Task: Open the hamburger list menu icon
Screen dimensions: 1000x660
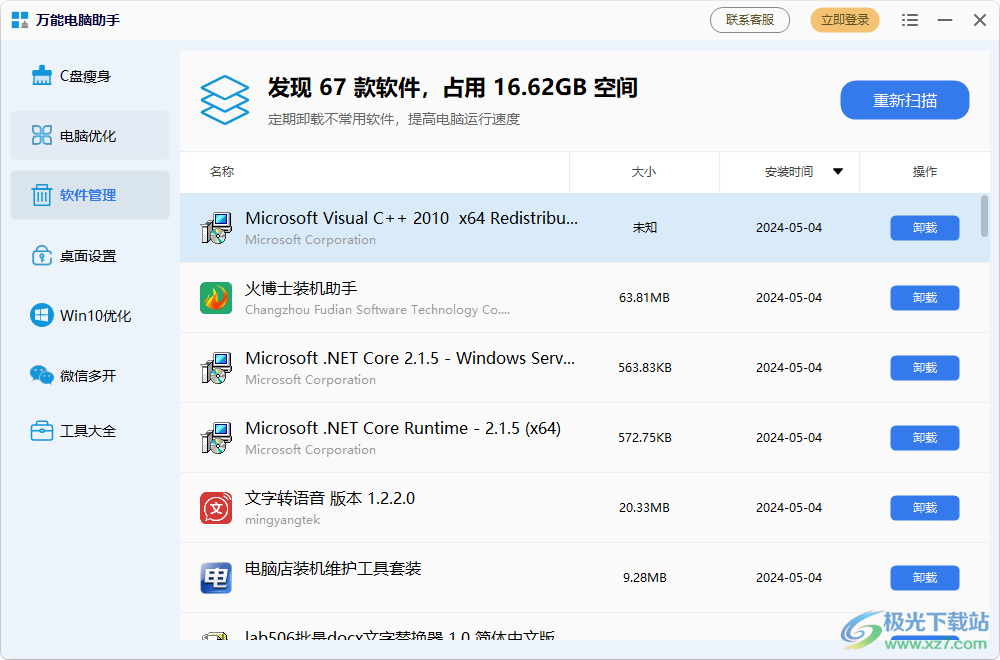Action: point(909,20)
